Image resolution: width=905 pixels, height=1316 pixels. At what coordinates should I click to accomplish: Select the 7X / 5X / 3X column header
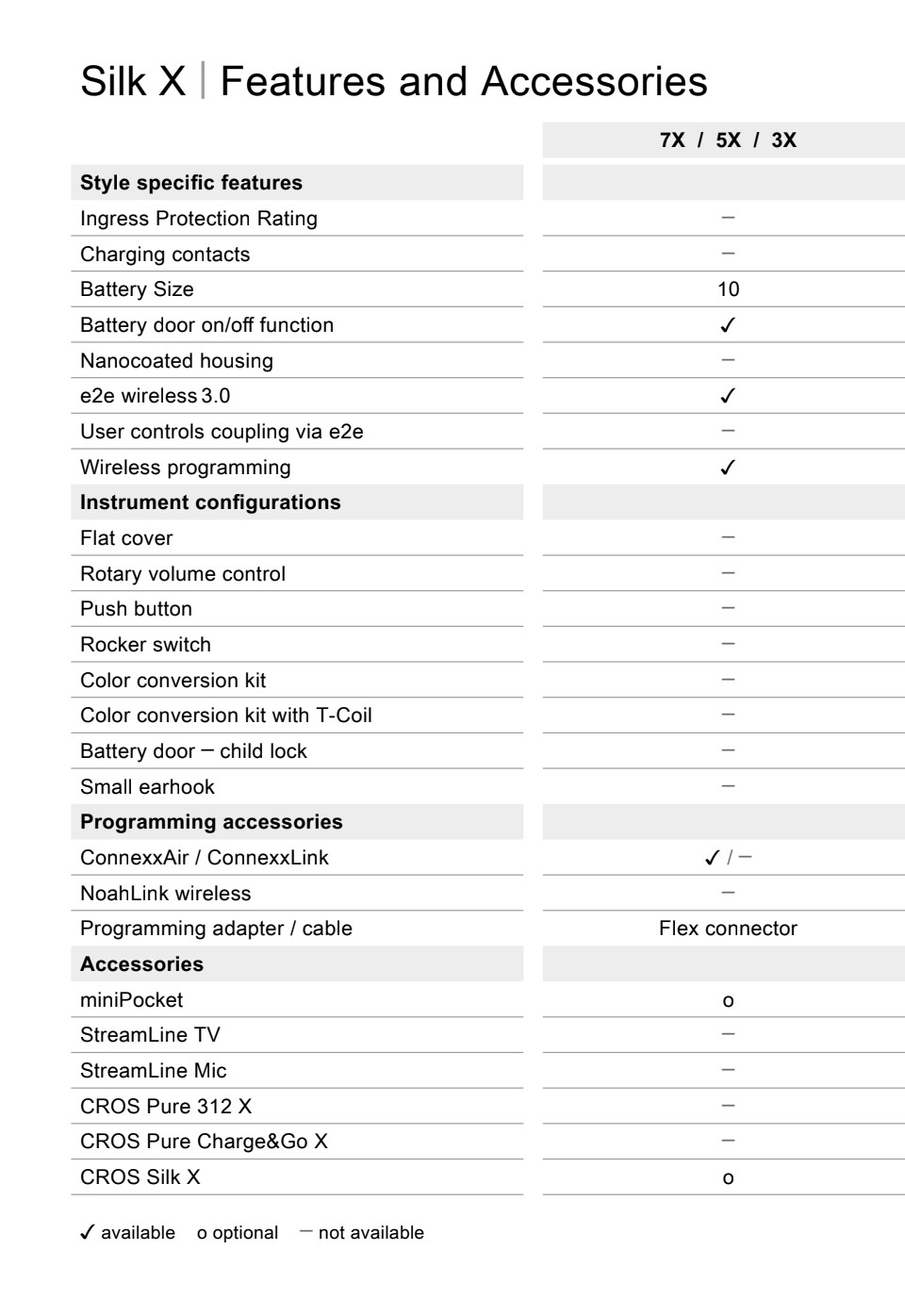click(728, 140)
